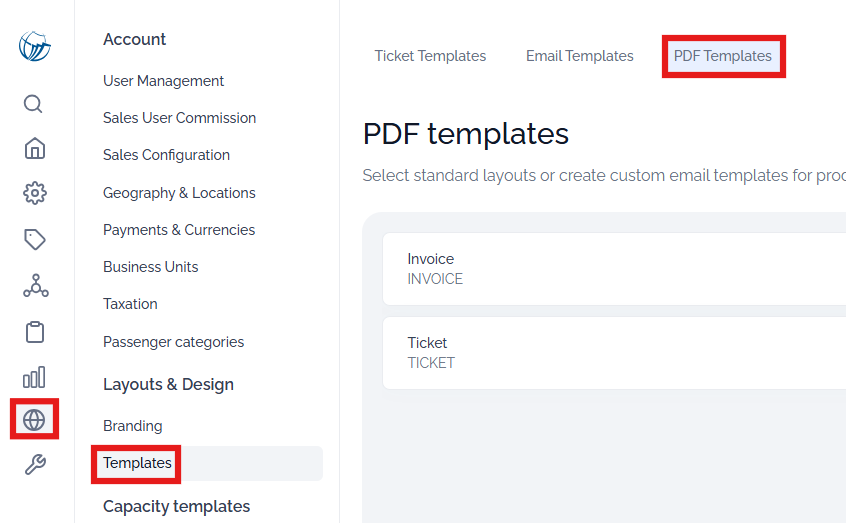Select the price tag icon

pyautogui.click(x=35, y=240)
